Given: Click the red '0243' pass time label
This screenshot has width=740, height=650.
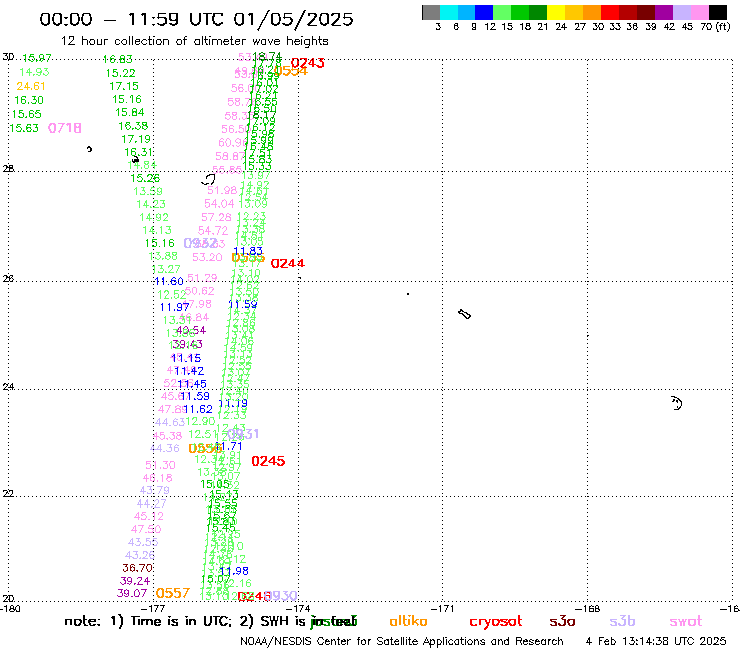Looking at the screenshot, I should (308, 63).
